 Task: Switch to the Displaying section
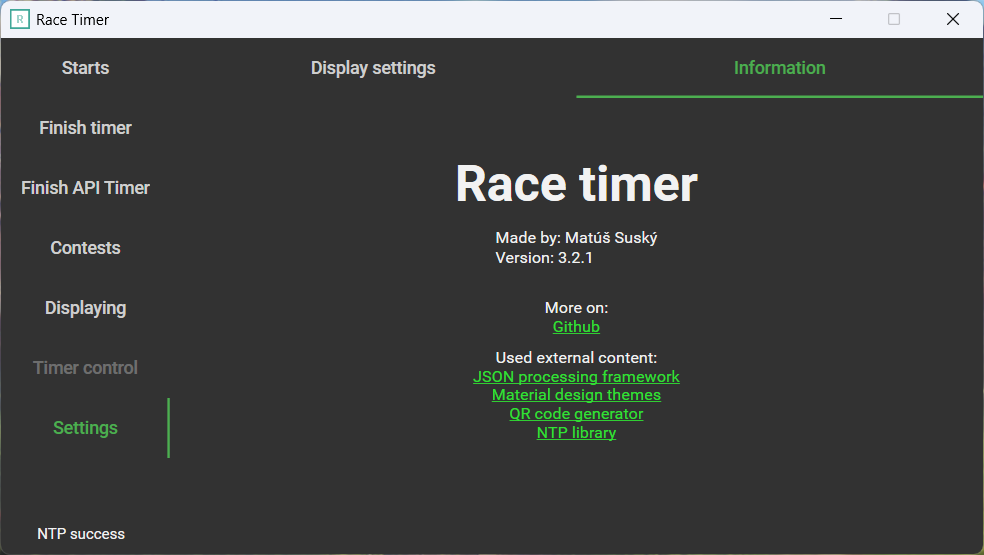pyautogui.click(x=85, y=308)
